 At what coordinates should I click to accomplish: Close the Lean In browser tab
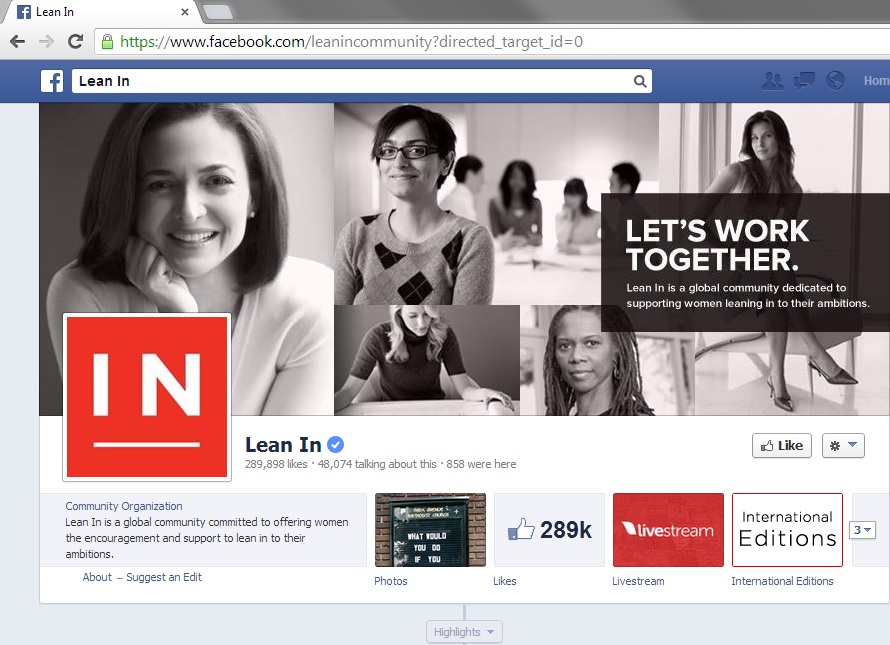[184, 12]
